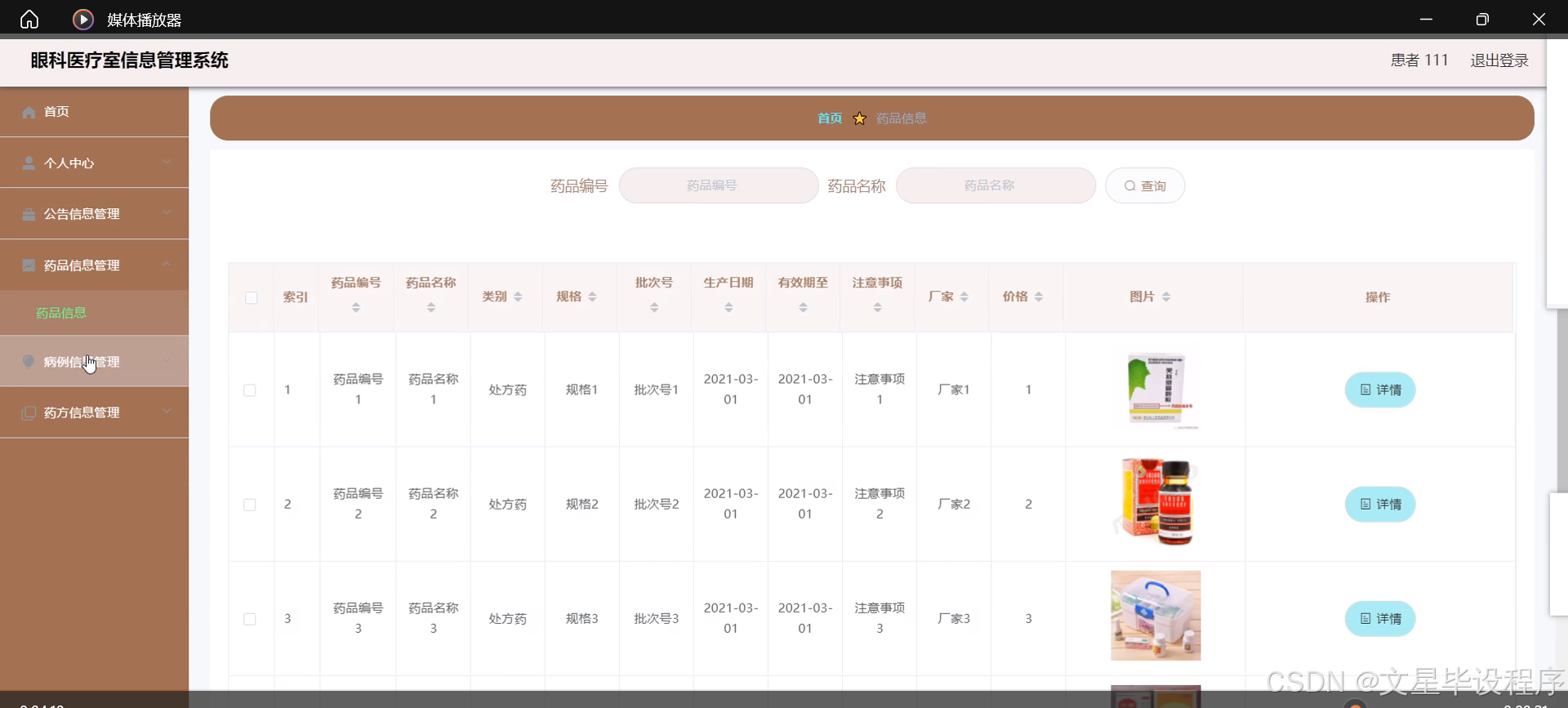The width and height of the screenshot is (1568, 708).
Task: Click the house icon beside 首页 in sidebar
Action: point(29,112)
